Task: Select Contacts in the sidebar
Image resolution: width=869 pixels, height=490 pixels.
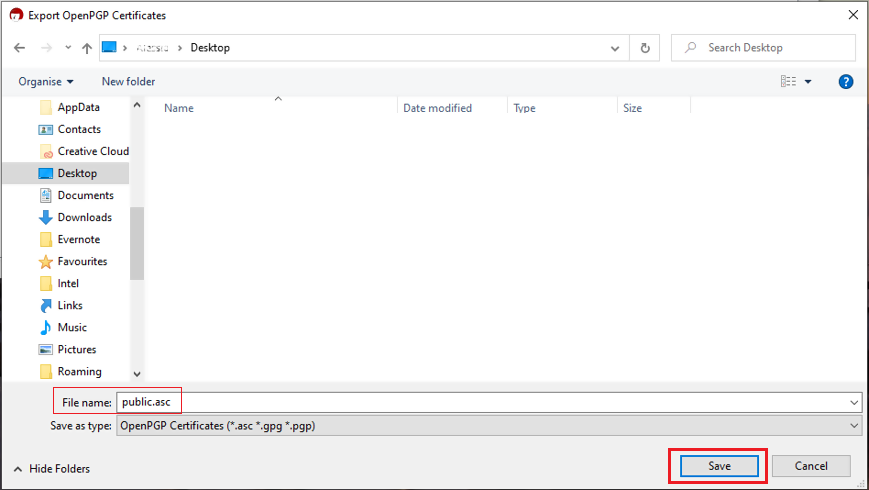Action: coord(79,129)
